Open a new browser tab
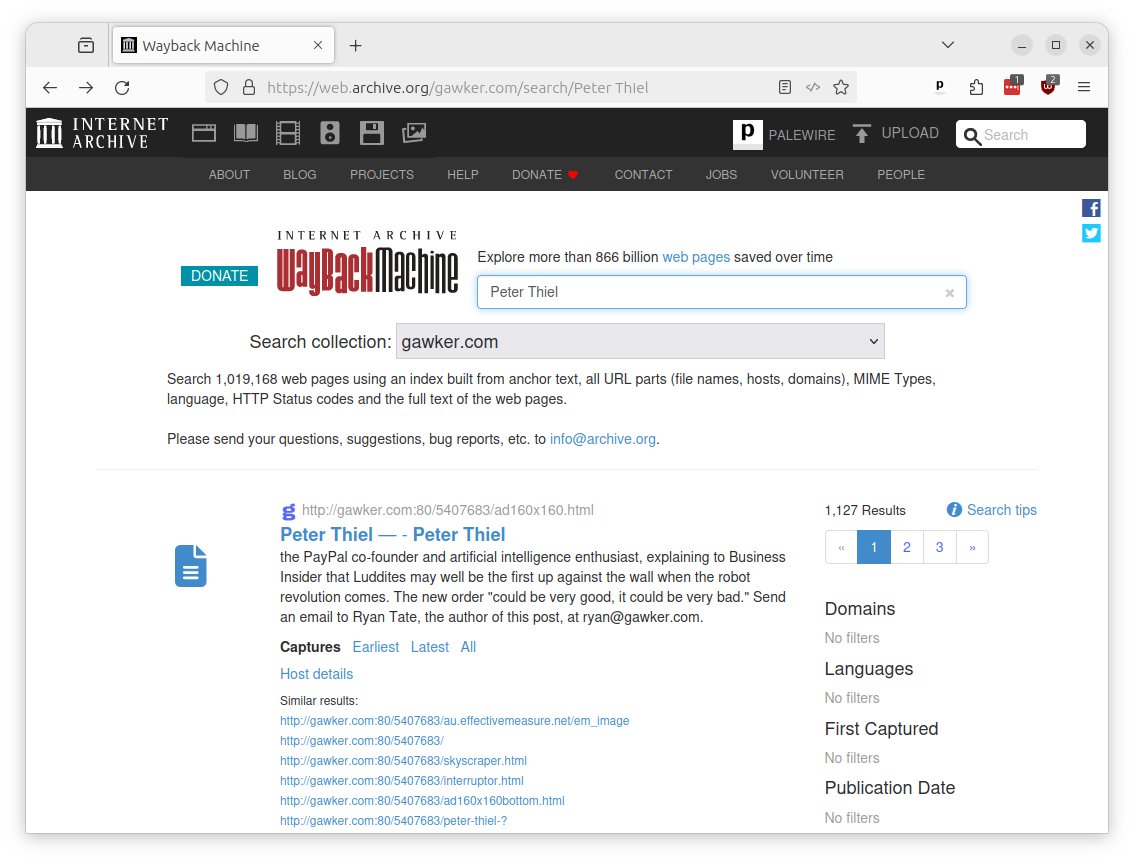This screenshot has width=1134, height=862. pos(355,46)
